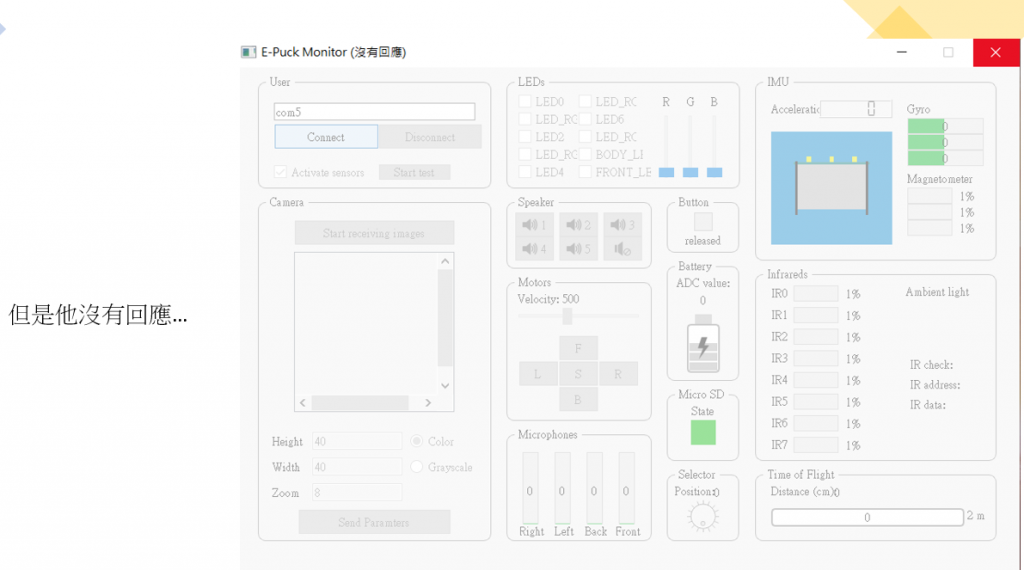The height and width of the screenshot is (570, 1024).
Task: Toggle the LED6 checkbox
Action: [x=585, y=119]
